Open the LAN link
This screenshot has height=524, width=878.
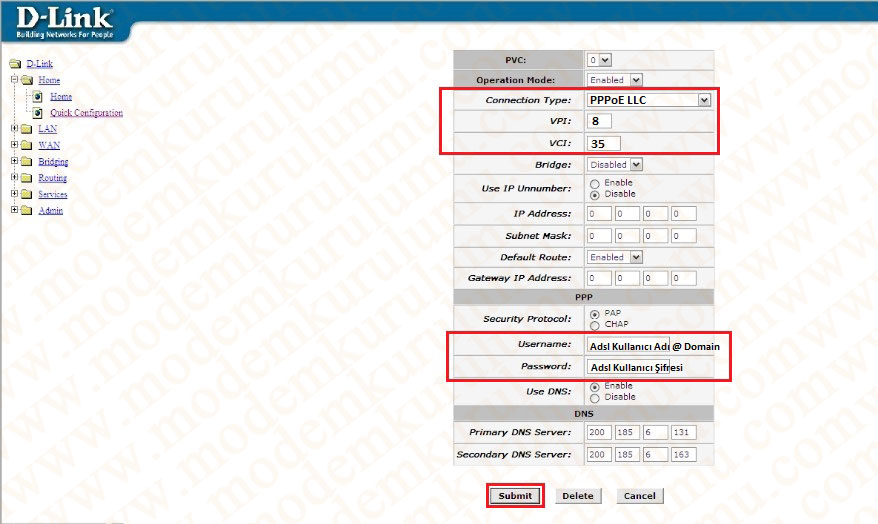[48, 129]
